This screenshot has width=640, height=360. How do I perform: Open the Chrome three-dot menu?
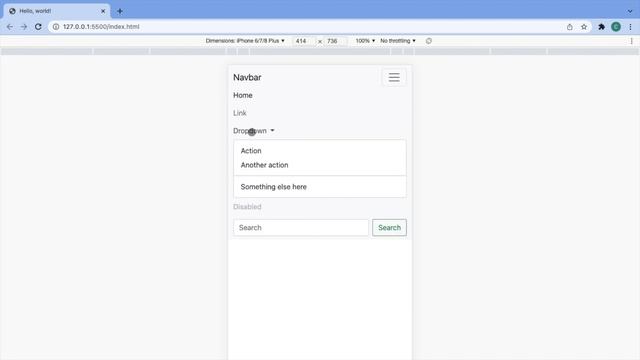click(x=630, y=27)
